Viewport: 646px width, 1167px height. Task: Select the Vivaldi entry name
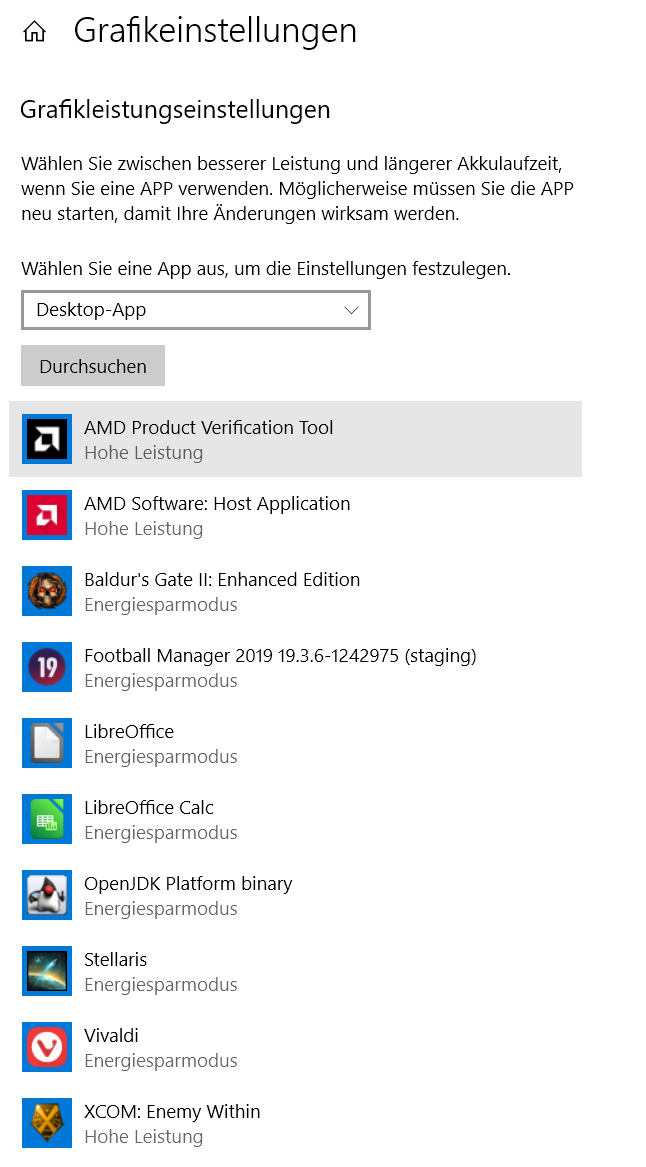click(x=112, y=1035)
